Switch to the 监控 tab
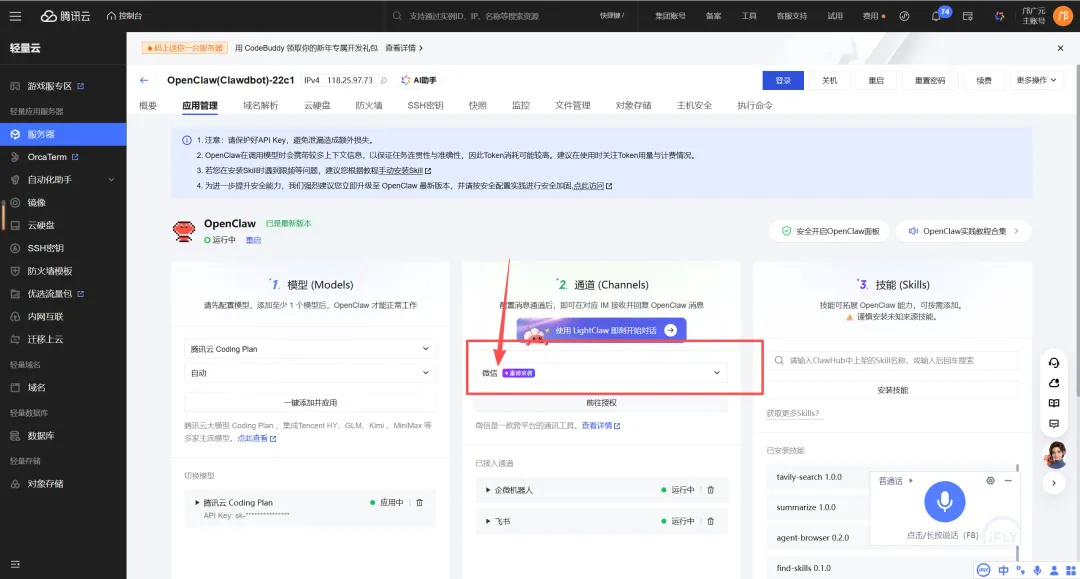Screen dimensions: 1080x579 point(521,105)
